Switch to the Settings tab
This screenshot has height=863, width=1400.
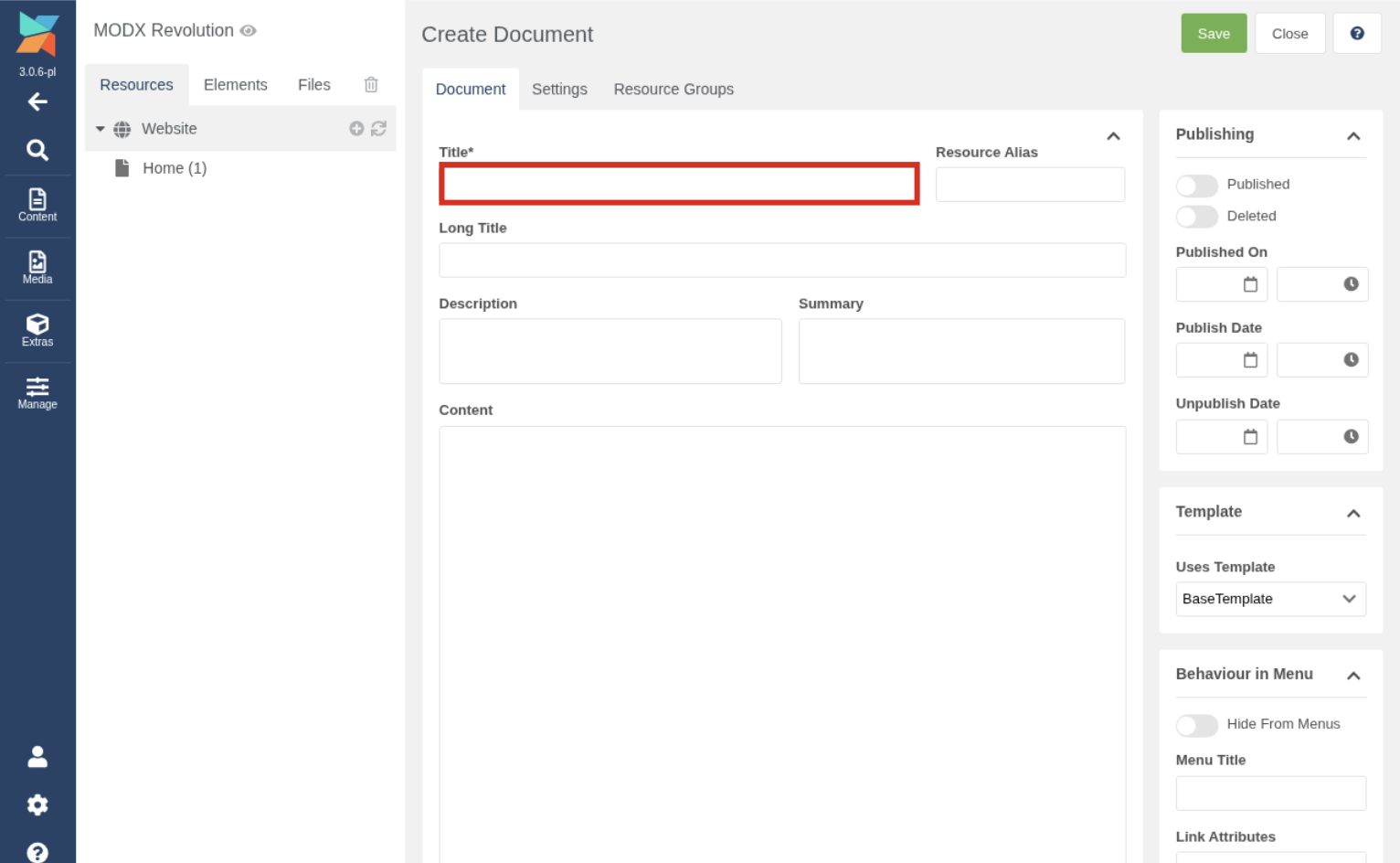click(559, 89)
